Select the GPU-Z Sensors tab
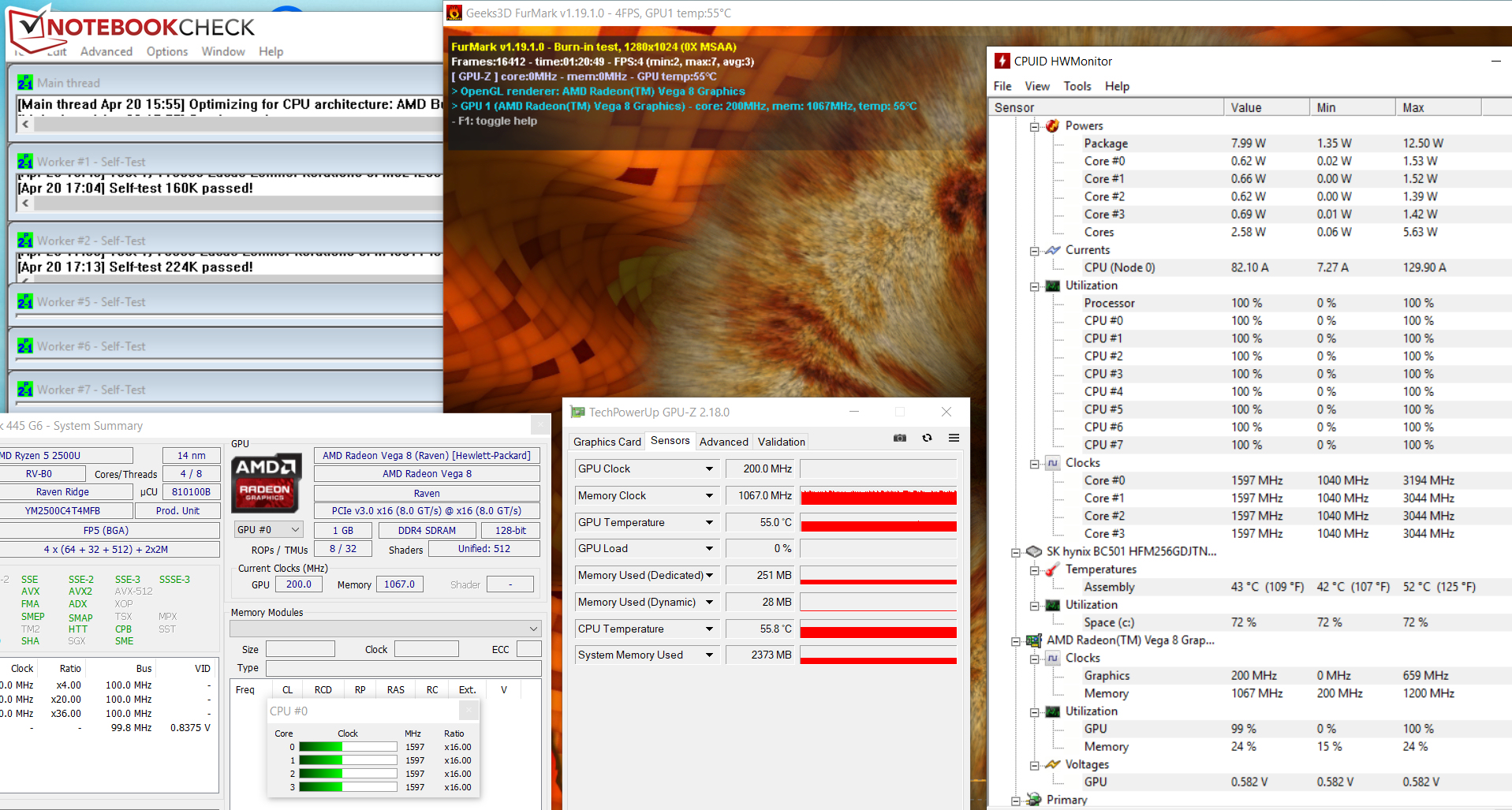The width and height of the screenshot is (1512, 810). [670, 441]
